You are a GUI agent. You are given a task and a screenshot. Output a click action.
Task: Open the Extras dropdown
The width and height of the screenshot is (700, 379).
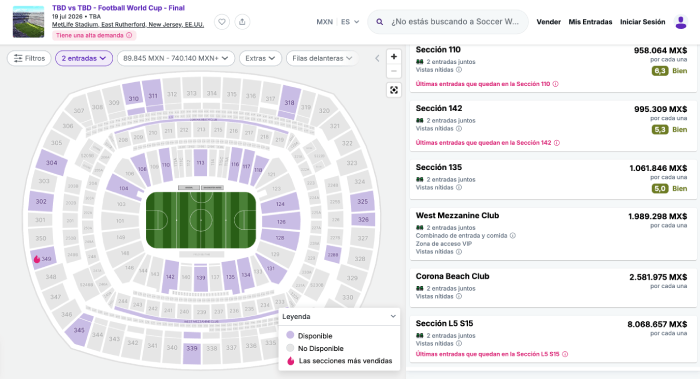[x=260, y=58]
